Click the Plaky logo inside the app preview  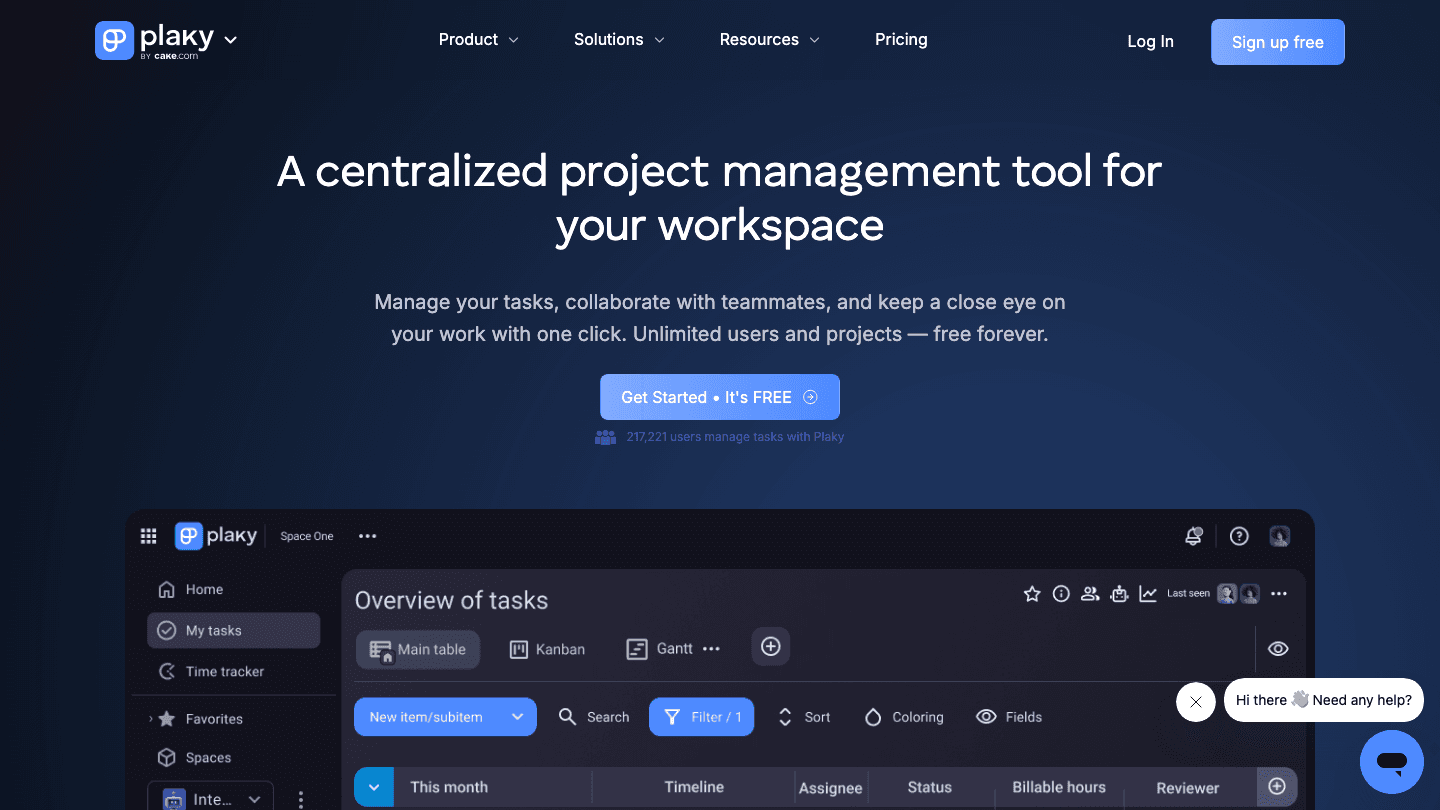(216, 536)
